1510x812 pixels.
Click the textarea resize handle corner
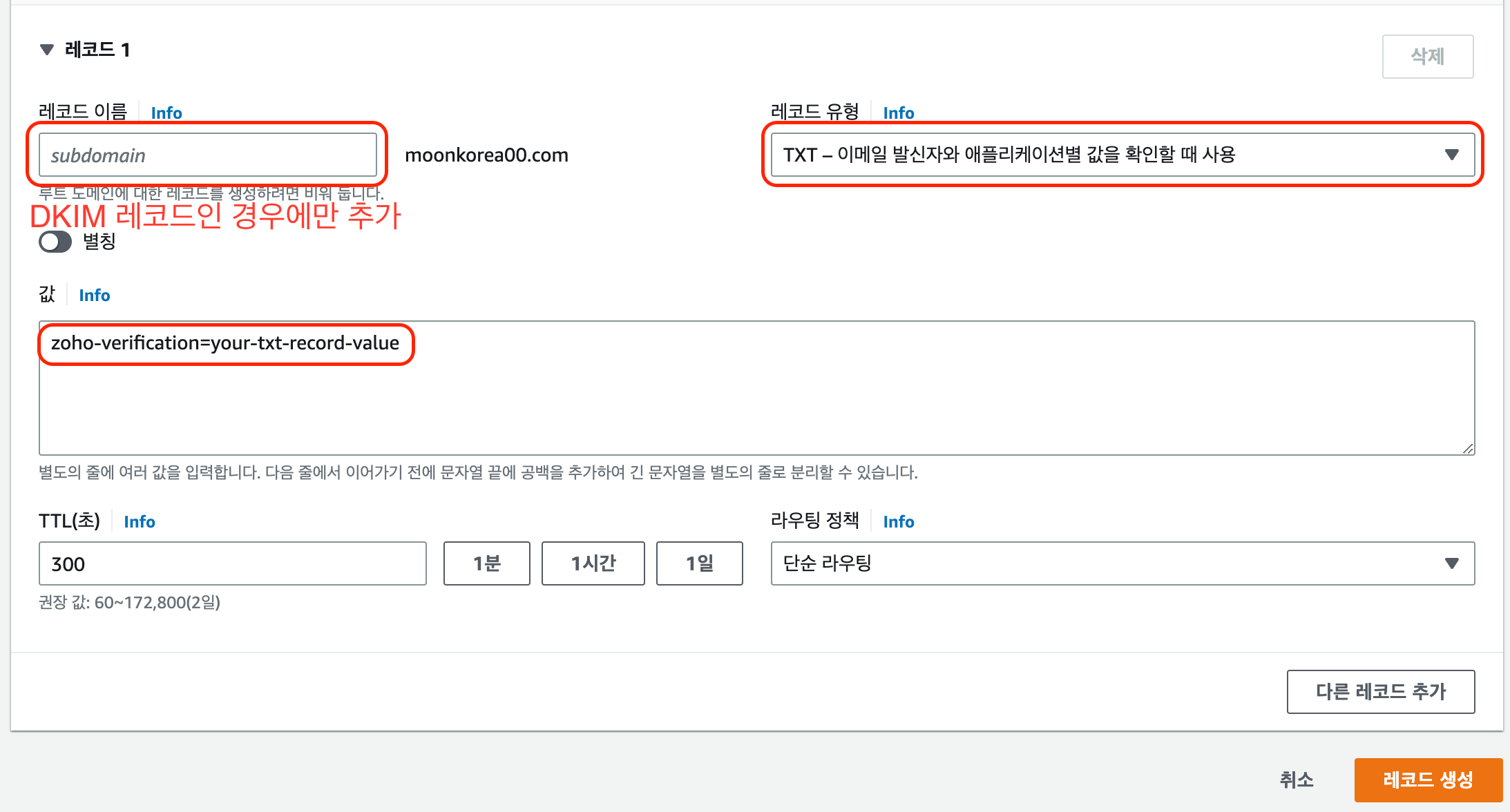pos(1468,449)
